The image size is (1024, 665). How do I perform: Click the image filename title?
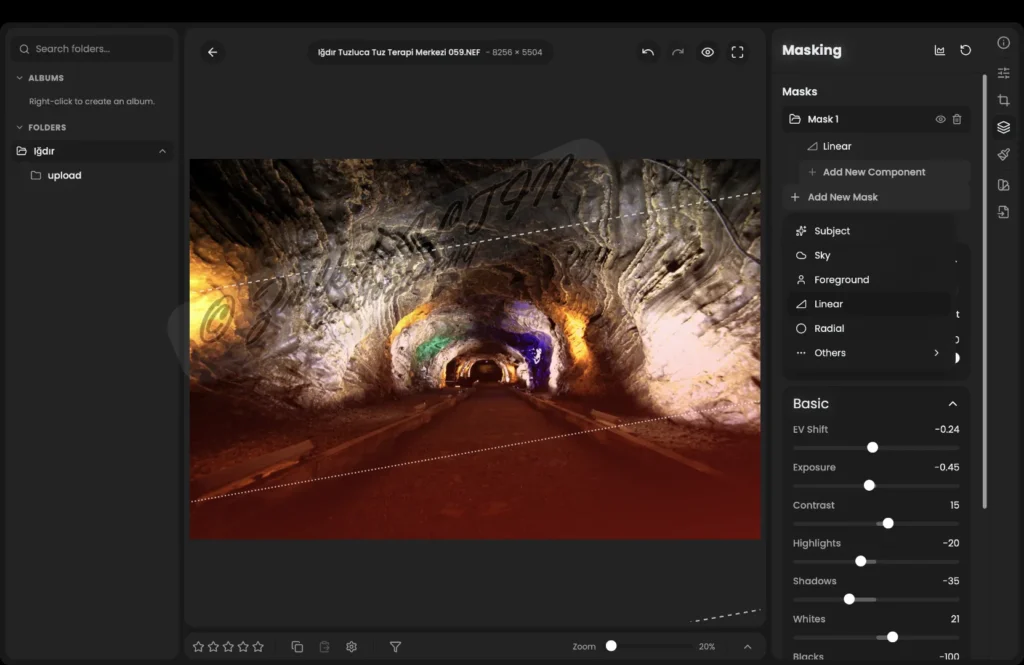click(399, 52)
